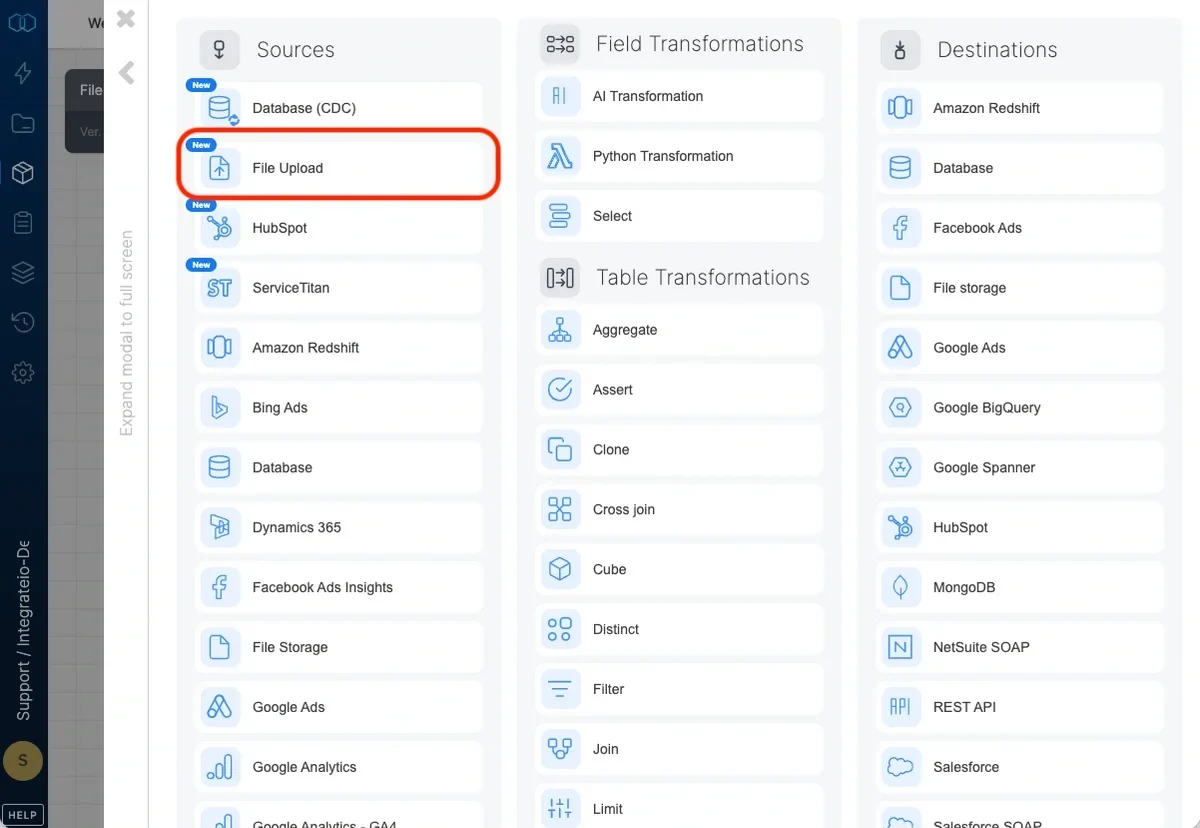
Task: Open the layers stack sidebar icon
Action: coord(22,273)
